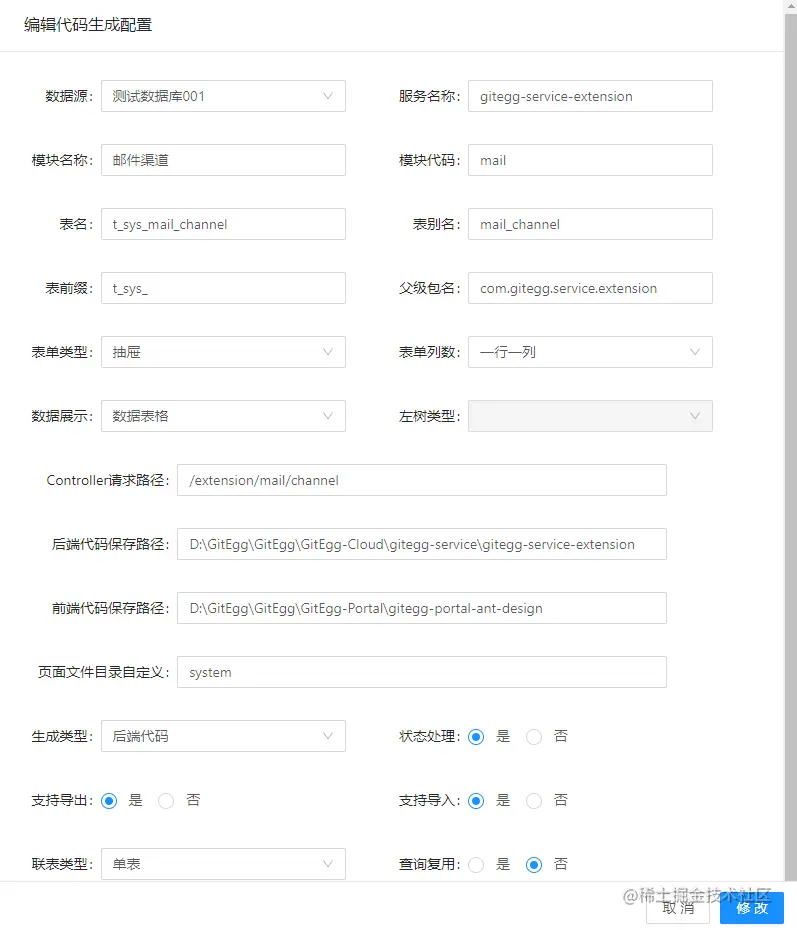Select 否 for 状态处理
797x930 pixels.
tap(534, 737)
